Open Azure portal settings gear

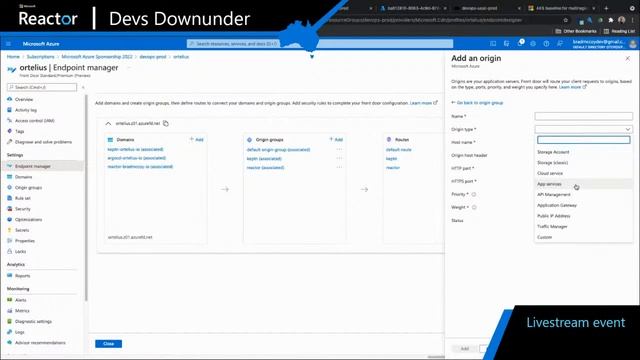[x=533, y=44]
